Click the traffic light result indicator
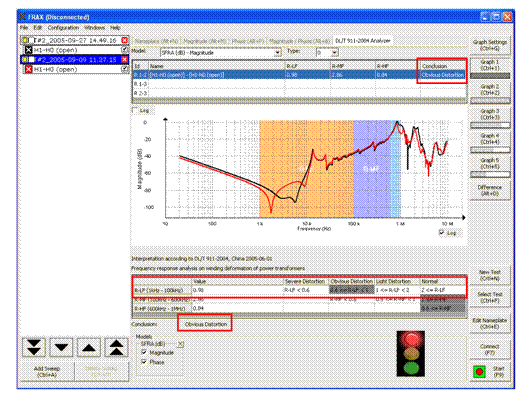The height and width of the screenshot is (397, 529). pyautogui.click(x=411, y=353)
